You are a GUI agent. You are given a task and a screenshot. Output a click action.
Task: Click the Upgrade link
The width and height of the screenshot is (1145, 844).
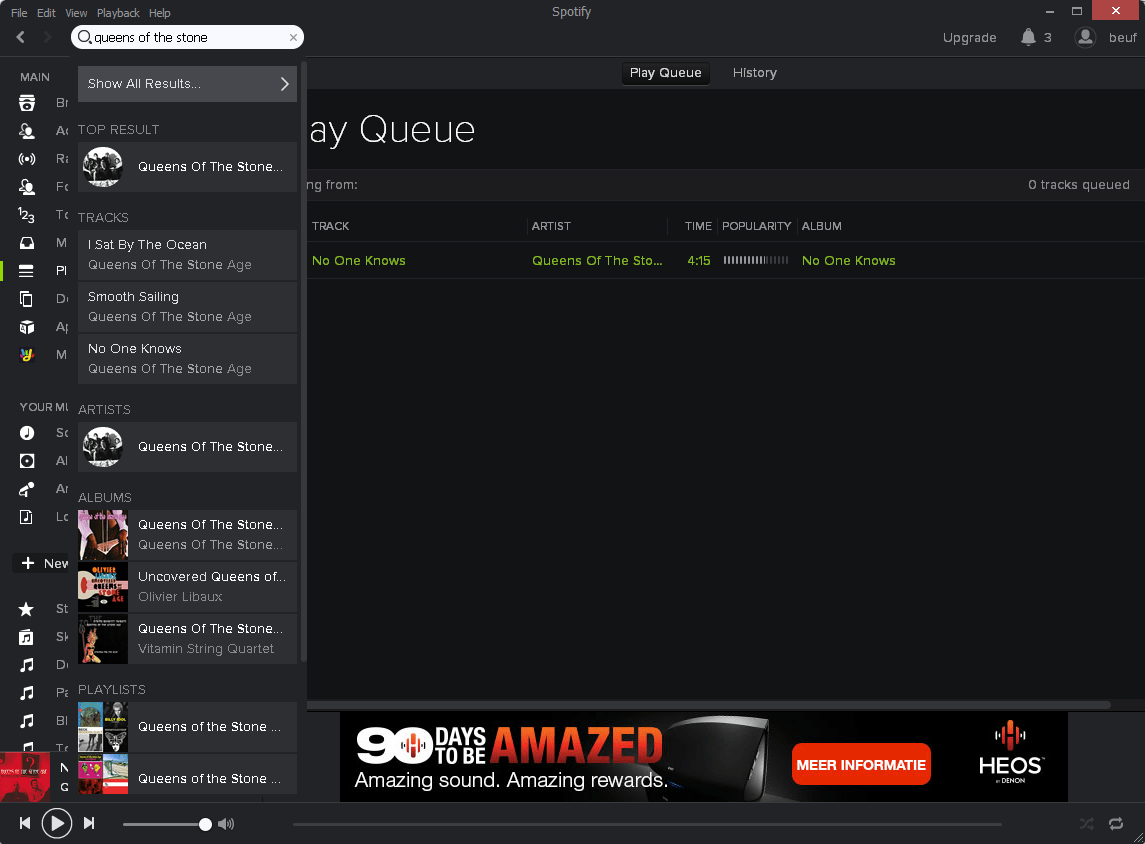pyautogui.click(x=969, y=38)
